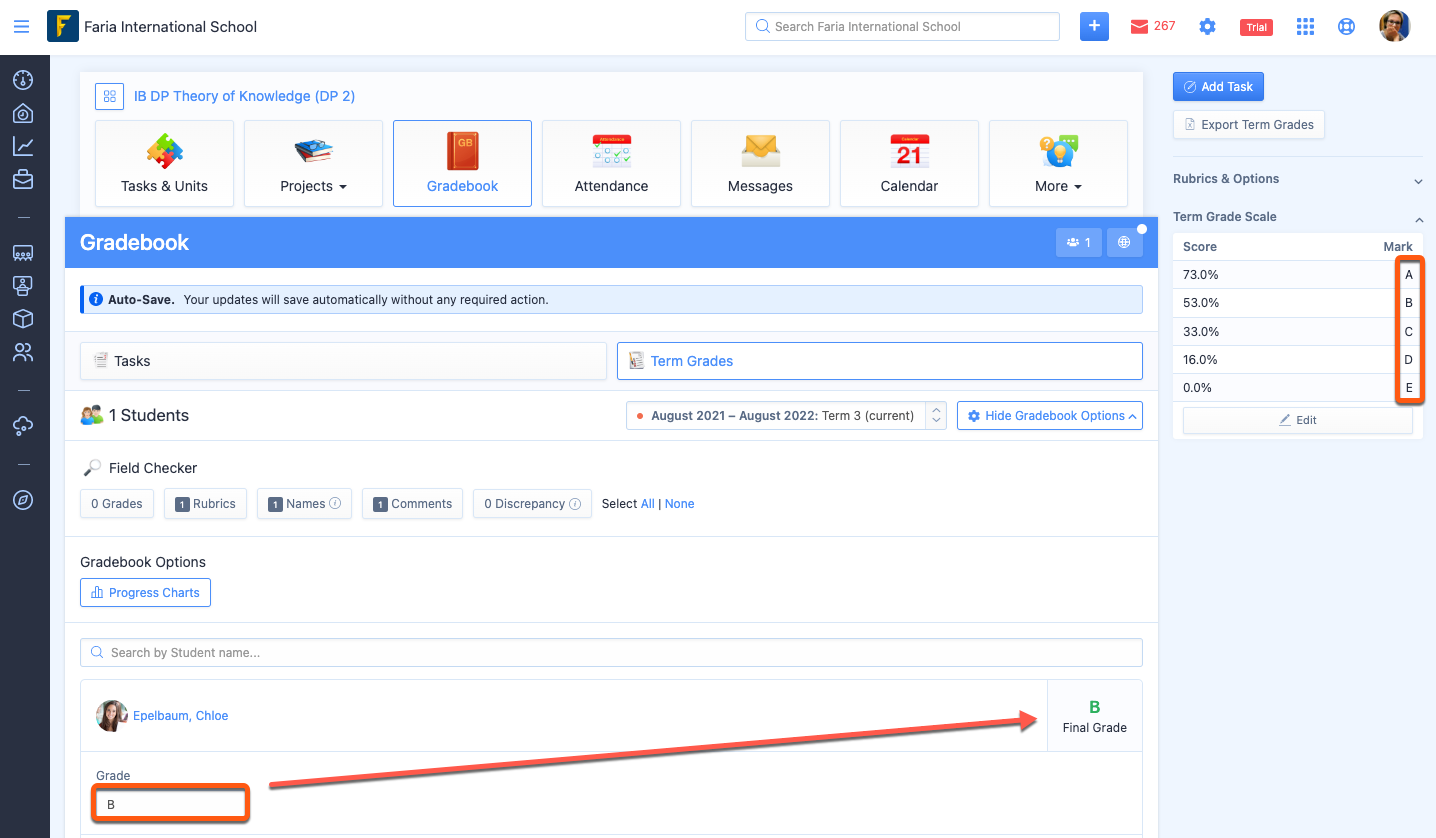Switch to the Tasks gradebook view

(343, 361)
